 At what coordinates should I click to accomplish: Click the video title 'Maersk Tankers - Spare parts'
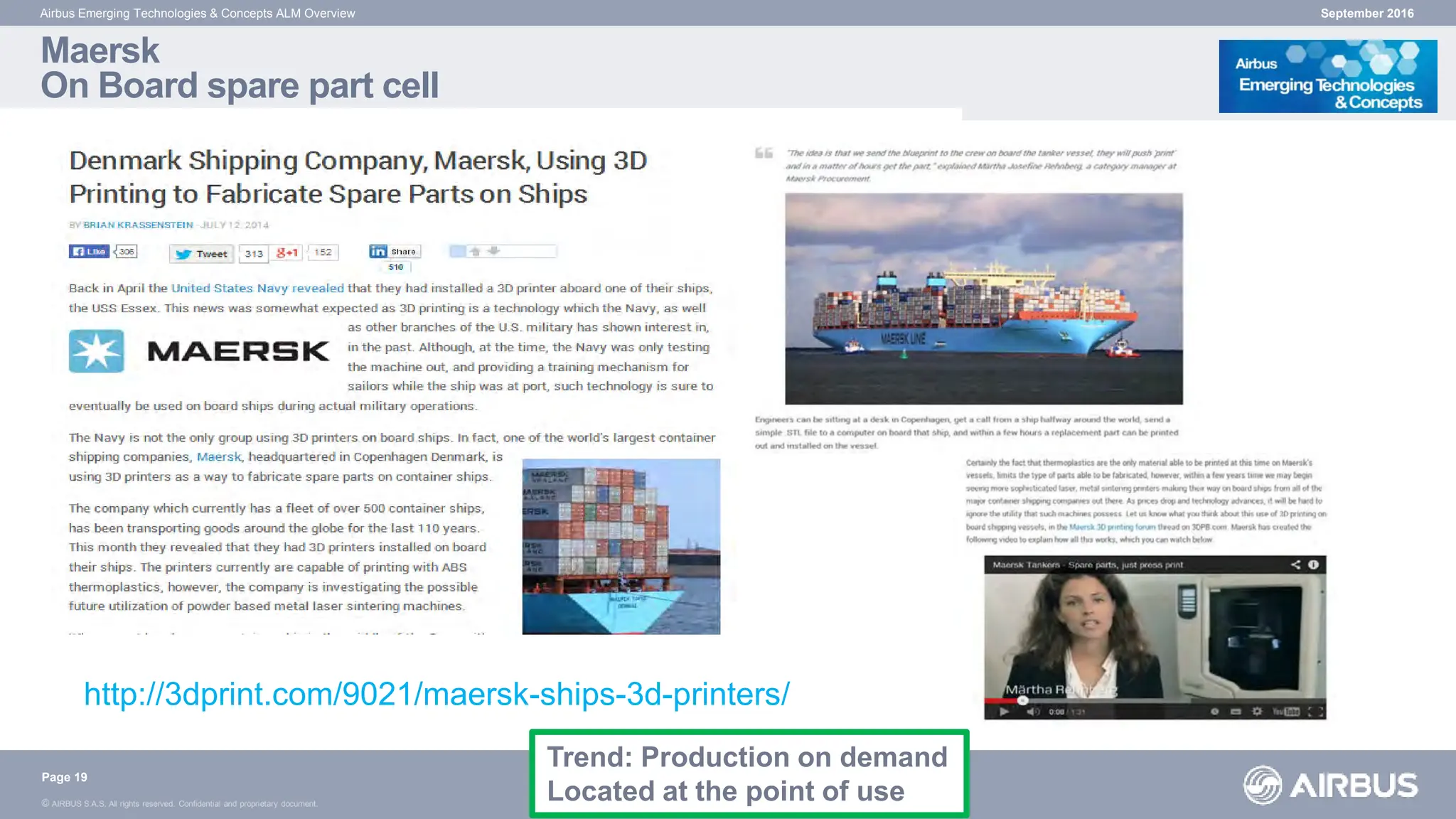click(x=1088, y=564)
